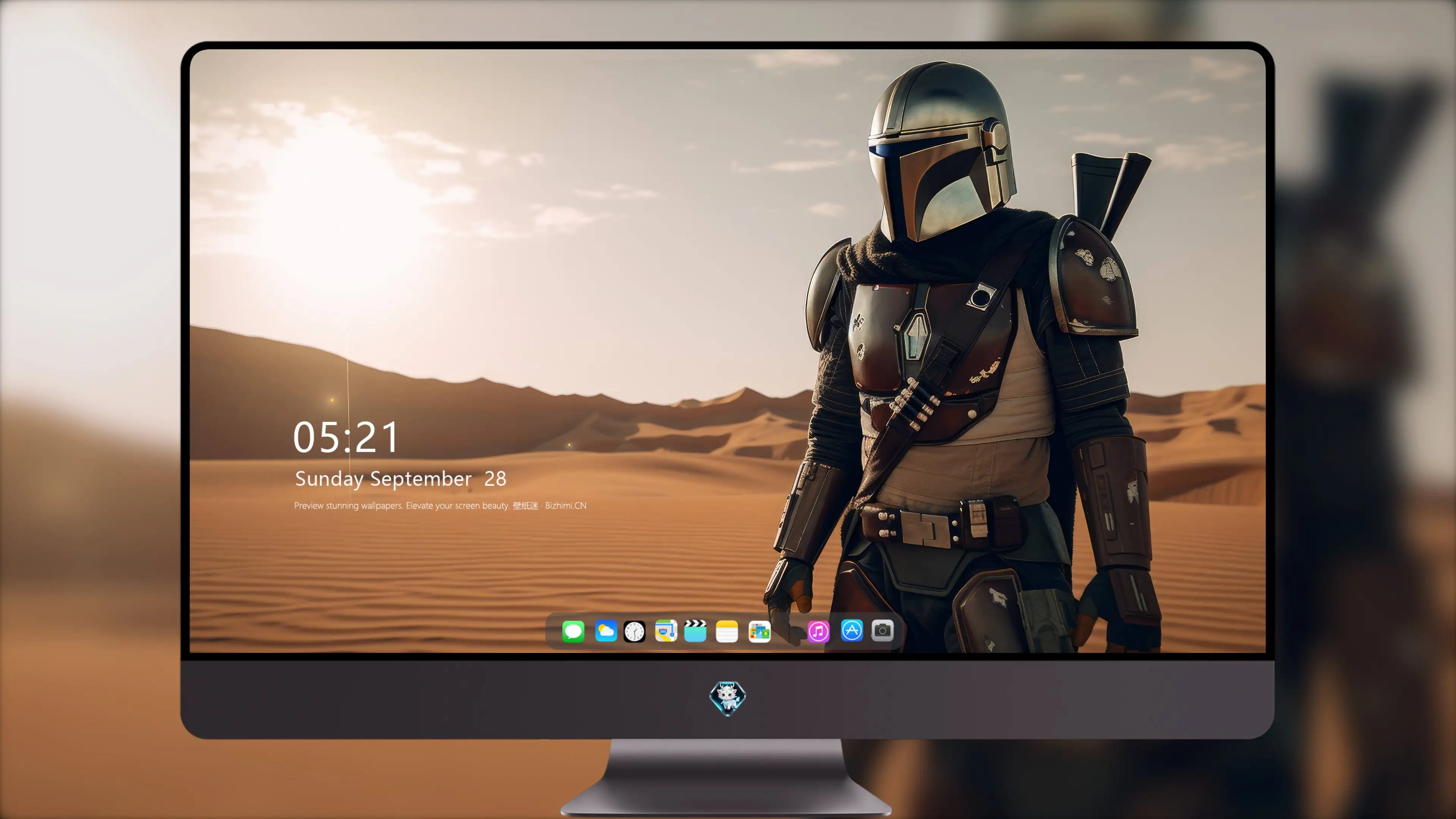The height and width of the screenshot is (819, 1456).
Task: Open the Weather app in the dock
Action: point(606,631)
